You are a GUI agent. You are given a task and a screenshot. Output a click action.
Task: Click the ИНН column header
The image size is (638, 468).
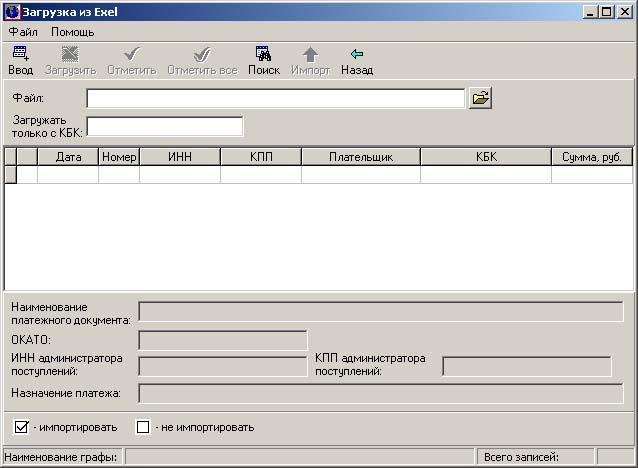point(180,156)
